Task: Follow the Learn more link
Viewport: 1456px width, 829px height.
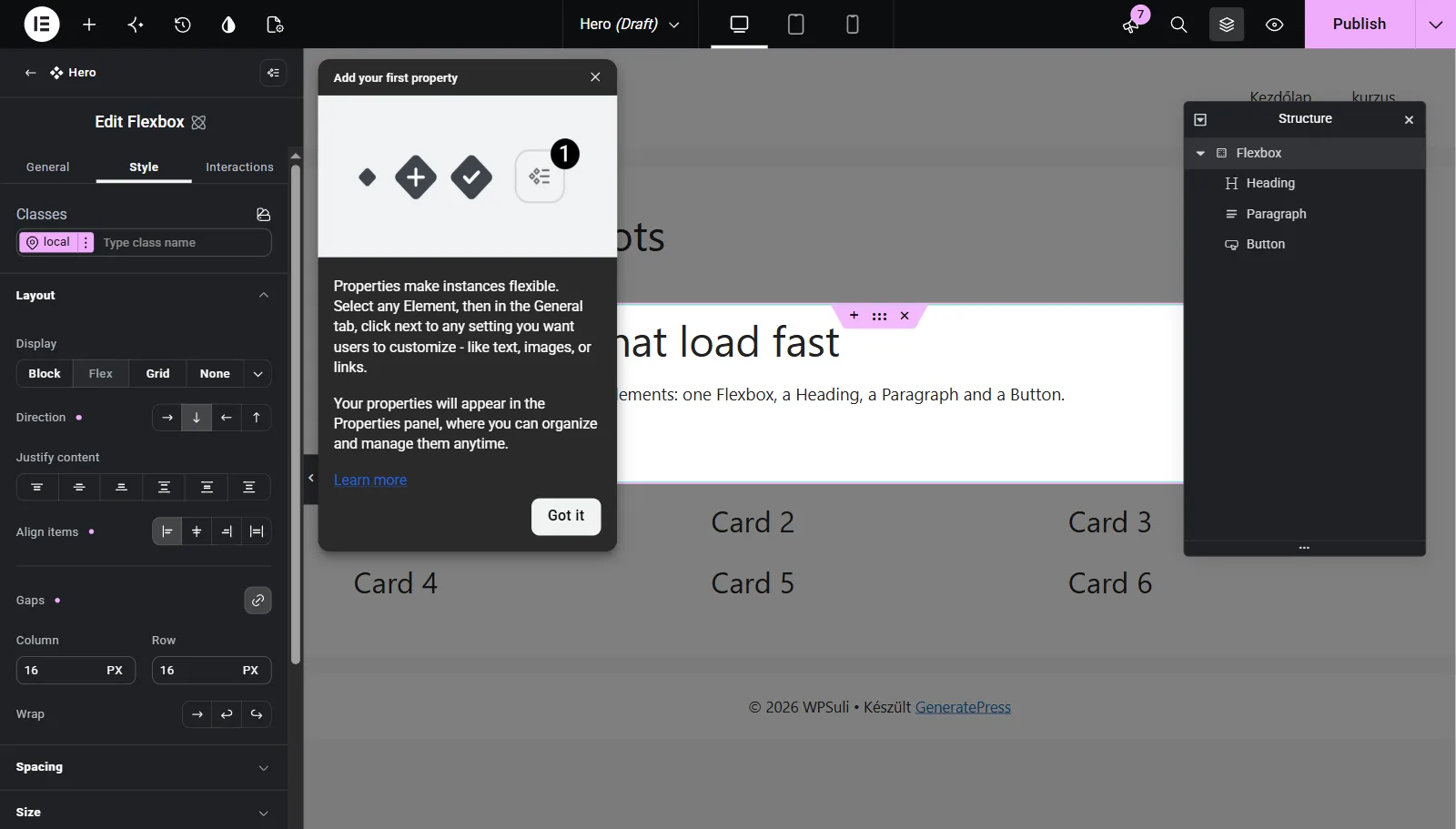Action: (x=370, y=480)
